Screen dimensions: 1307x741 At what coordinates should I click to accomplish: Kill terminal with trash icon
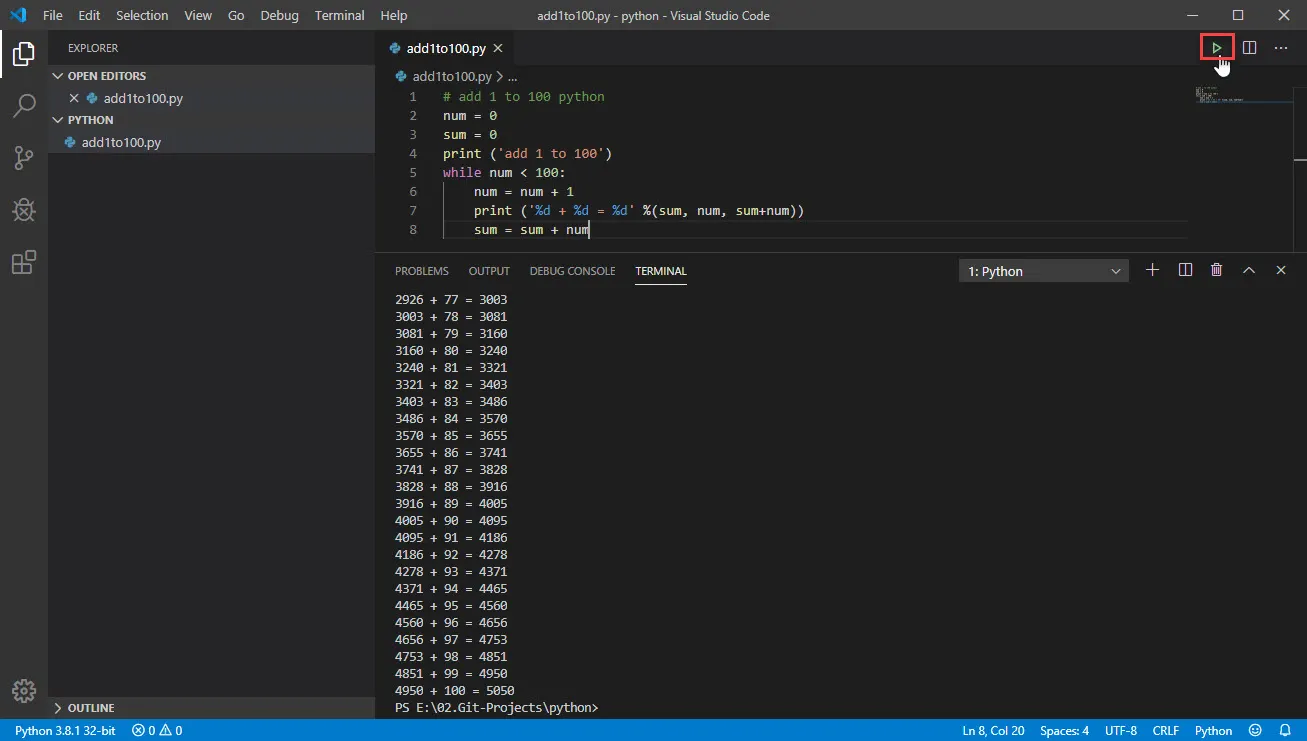(x=1216, y=270)
